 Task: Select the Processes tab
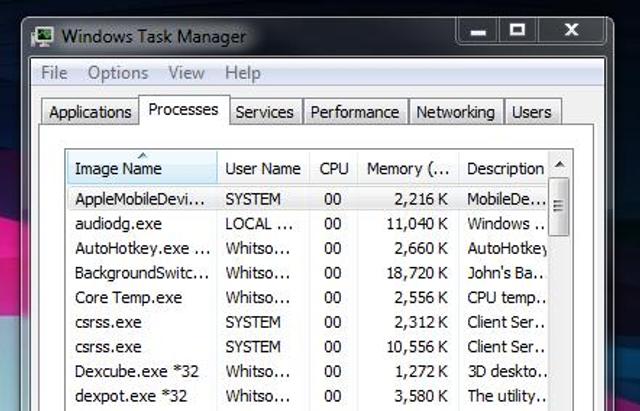coord(184,109)
